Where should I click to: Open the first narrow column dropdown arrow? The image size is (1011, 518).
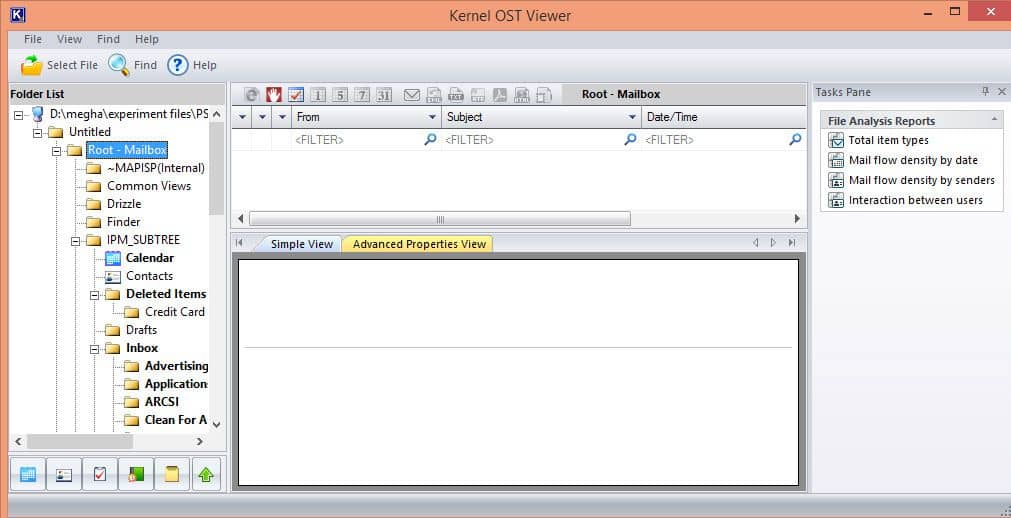(242, 117)
